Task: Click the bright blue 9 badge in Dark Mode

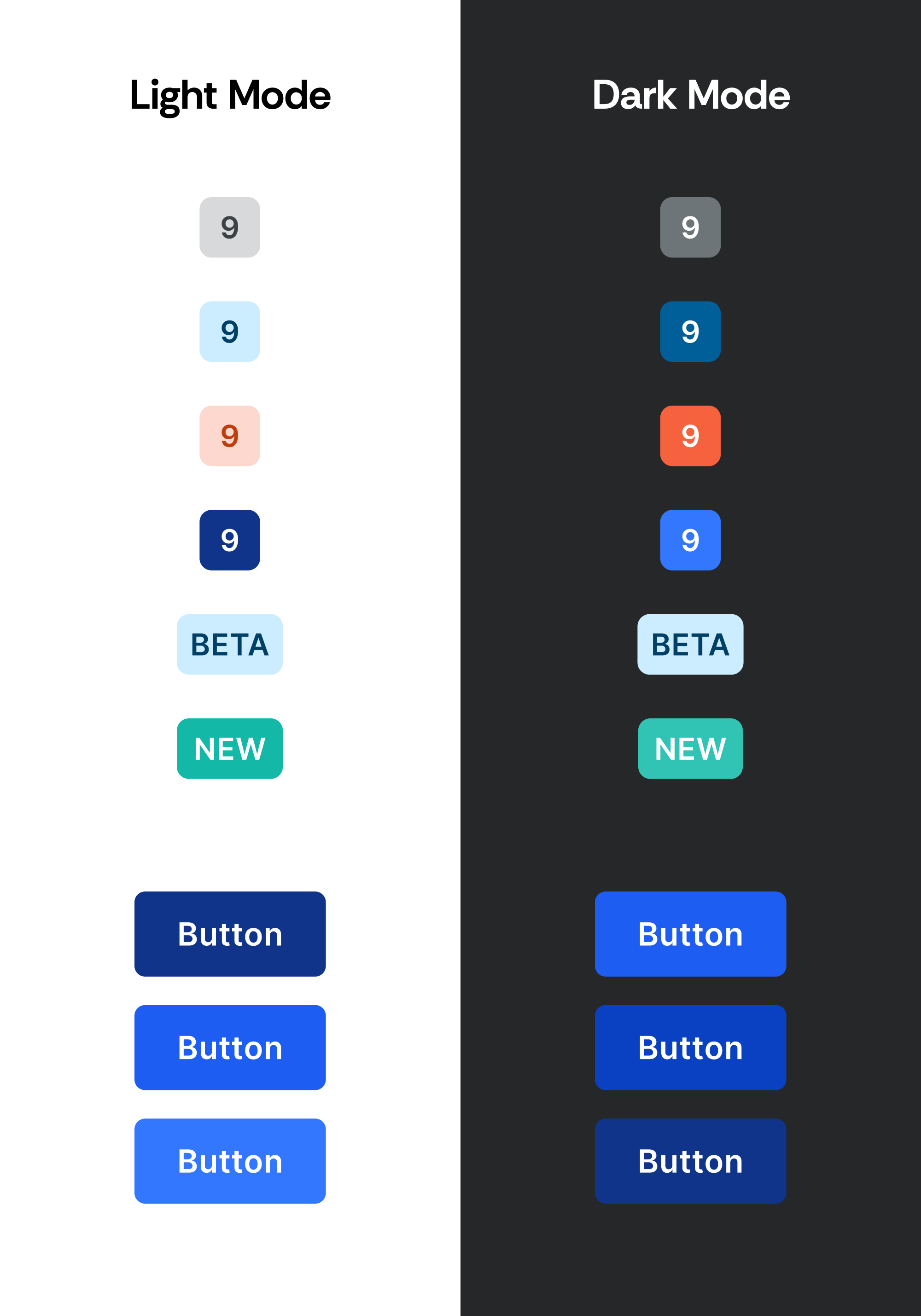Action: click(x=690, y=540)
